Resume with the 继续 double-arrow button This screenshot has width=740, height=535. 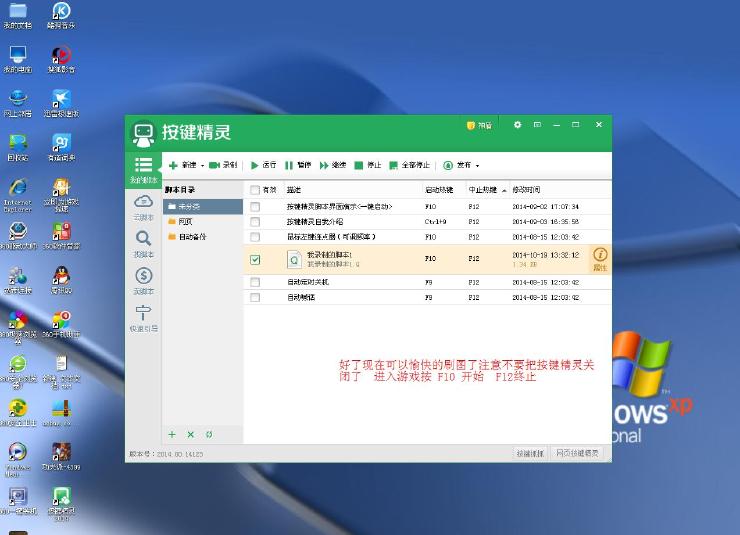pos(333,165)
